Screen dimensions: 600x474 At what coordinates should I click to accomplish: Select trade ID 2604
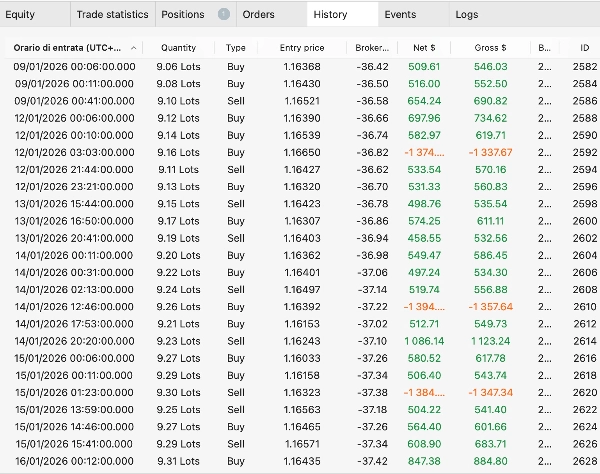point(585,255)
